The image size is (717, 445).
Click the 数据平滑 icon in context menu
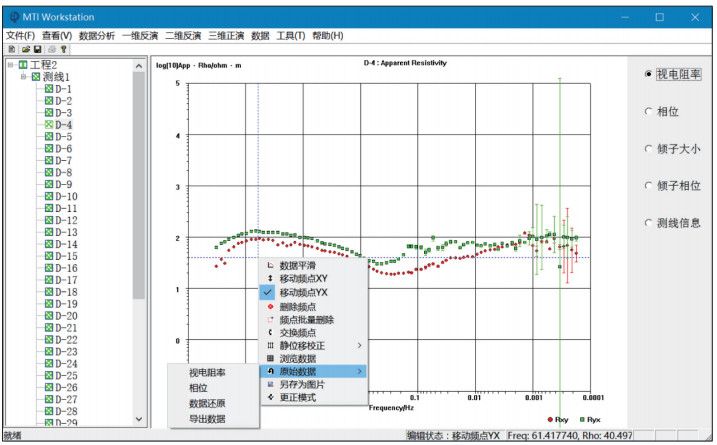[x=269, y=266]
